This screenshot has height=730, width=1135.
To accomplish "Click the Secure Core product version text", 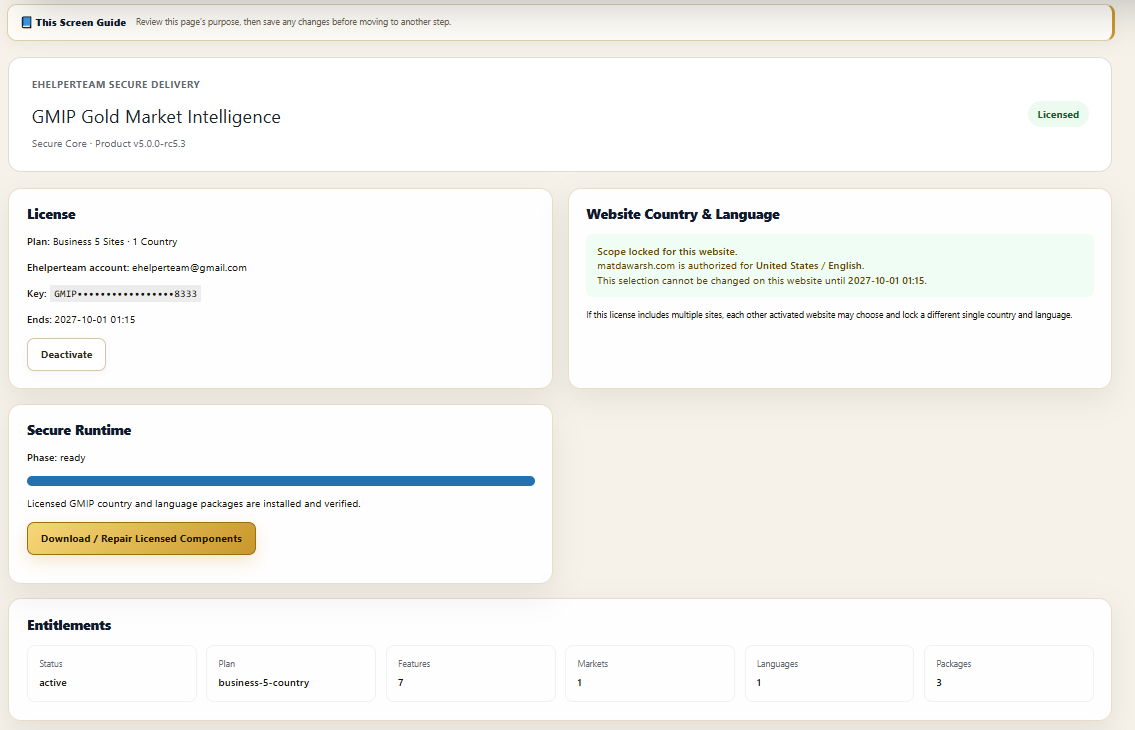I will pos(109,143).
